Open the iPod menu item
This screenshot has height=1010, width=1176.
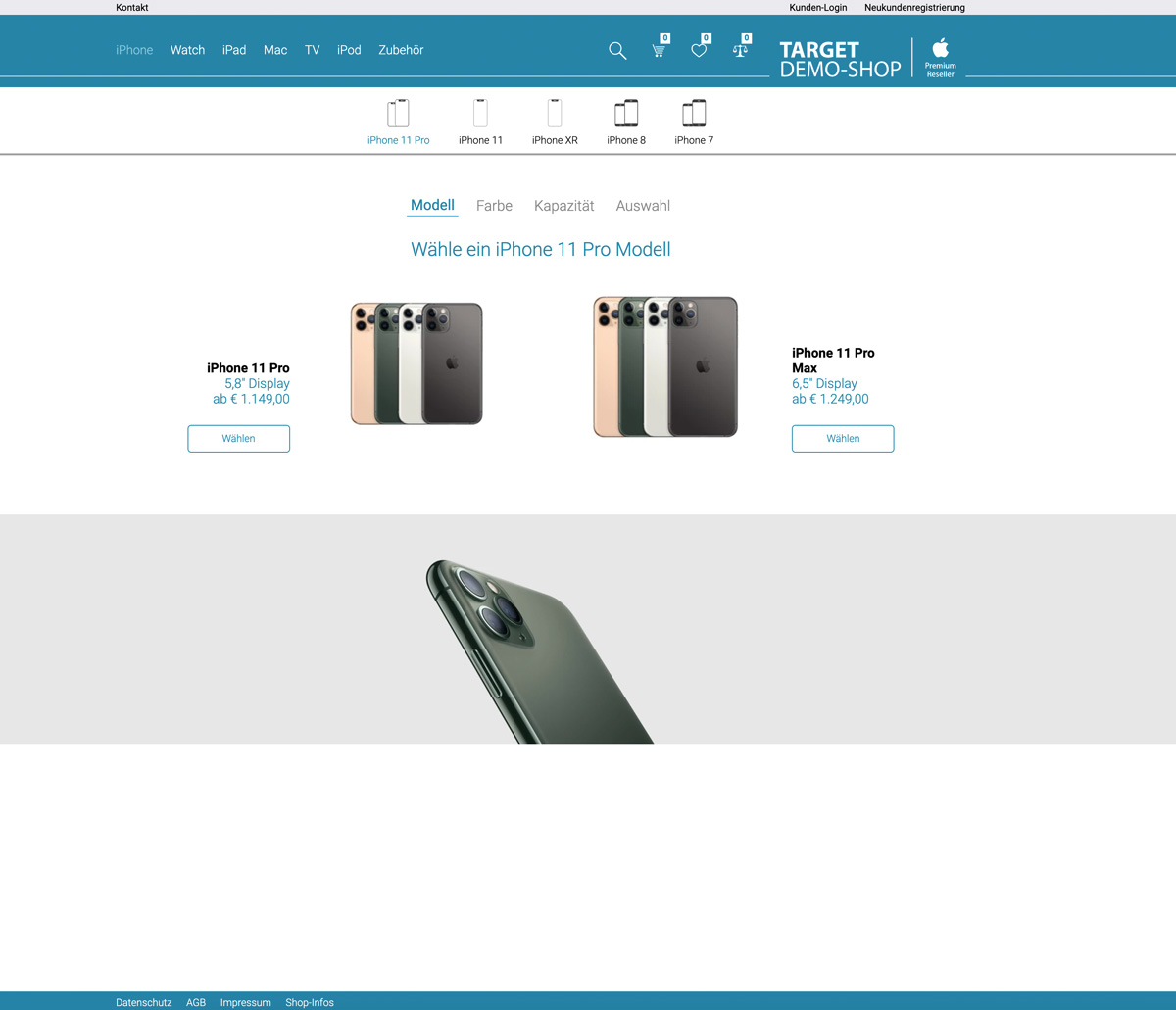(349, 50)
